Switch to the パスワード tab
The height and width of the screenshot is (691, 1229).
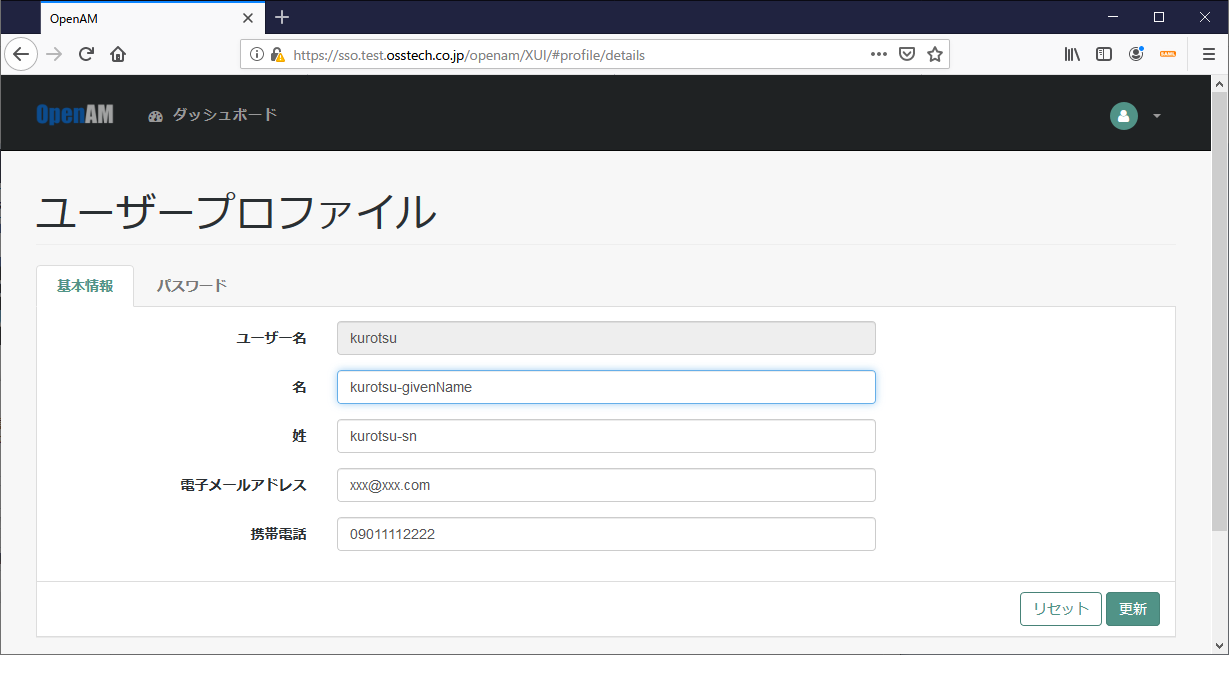tap(191, 285)
